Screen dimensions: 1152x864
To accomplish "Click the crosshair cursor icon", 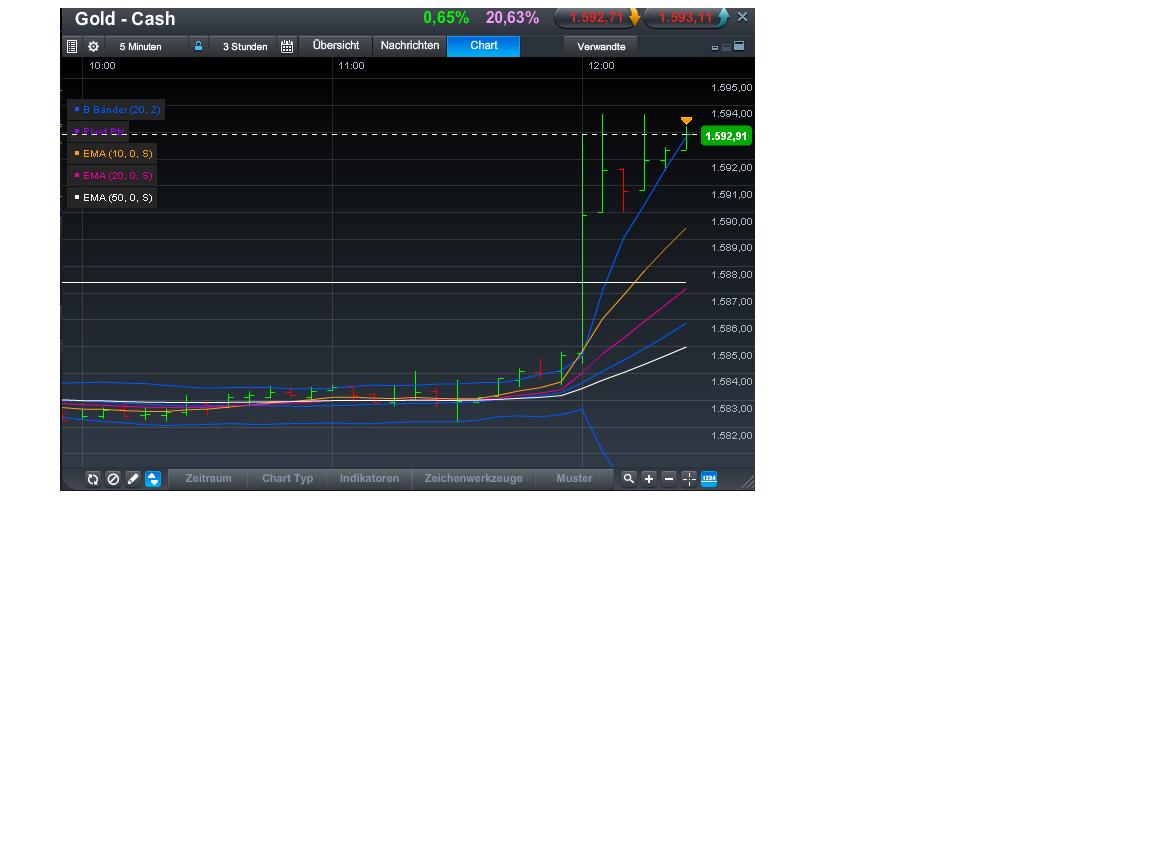I will [689, 478].
